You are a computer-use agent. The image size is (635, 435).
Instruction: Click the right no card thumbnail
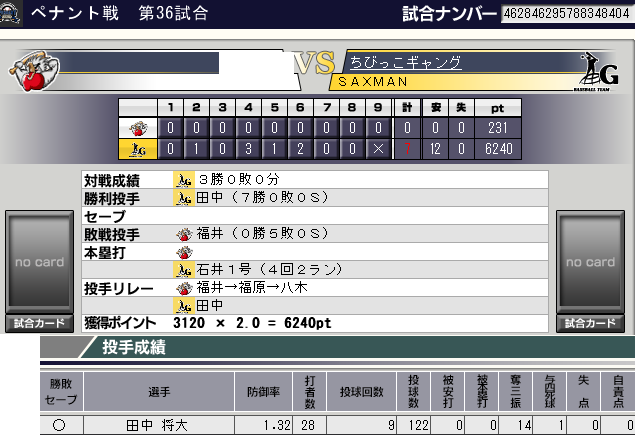590,262
